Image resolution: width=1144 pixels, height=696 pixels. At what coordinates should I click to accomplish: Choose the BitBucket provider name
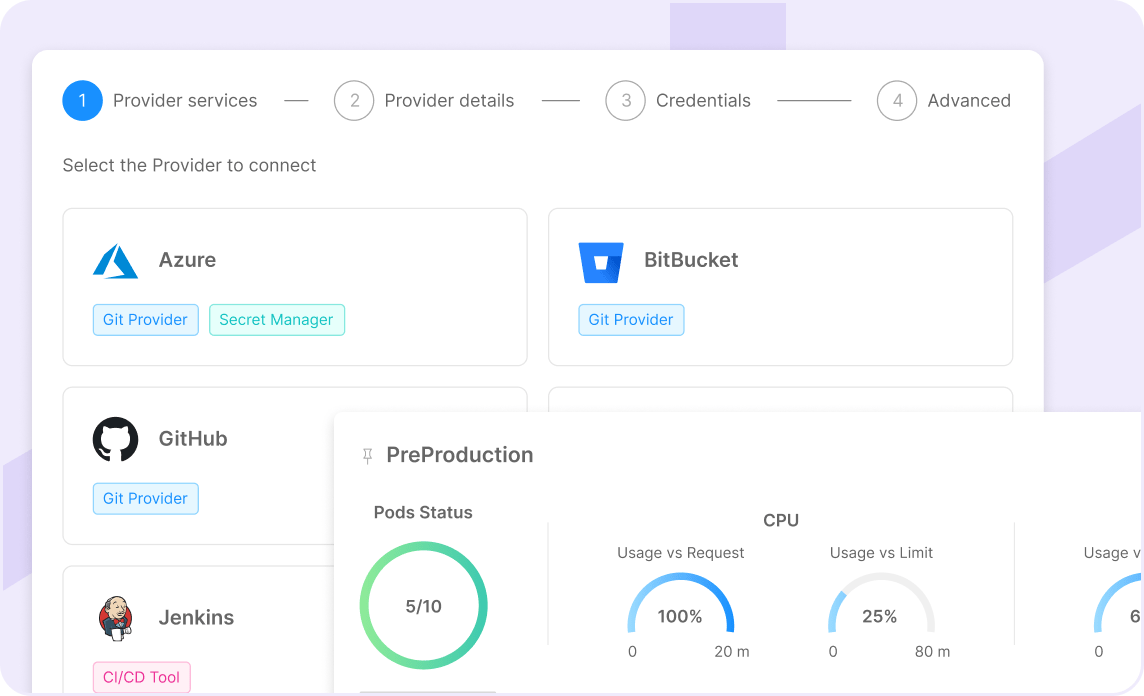691,260
